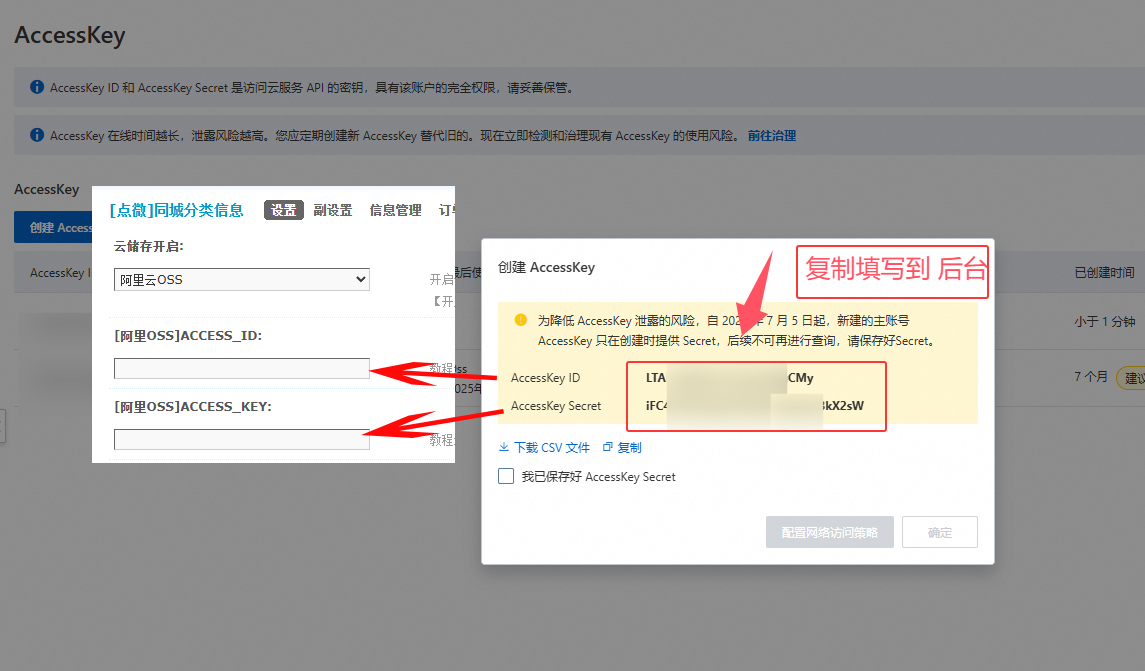The height and width of the screenshot is (671, 1145).
Task: Open the 信息管理 tab
Action: point(395,210)
